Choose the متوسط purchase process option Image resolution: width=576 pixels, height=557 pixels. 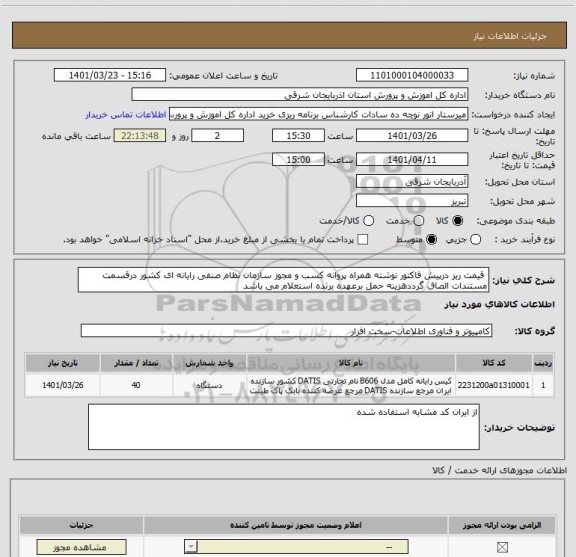click(431, 240)
